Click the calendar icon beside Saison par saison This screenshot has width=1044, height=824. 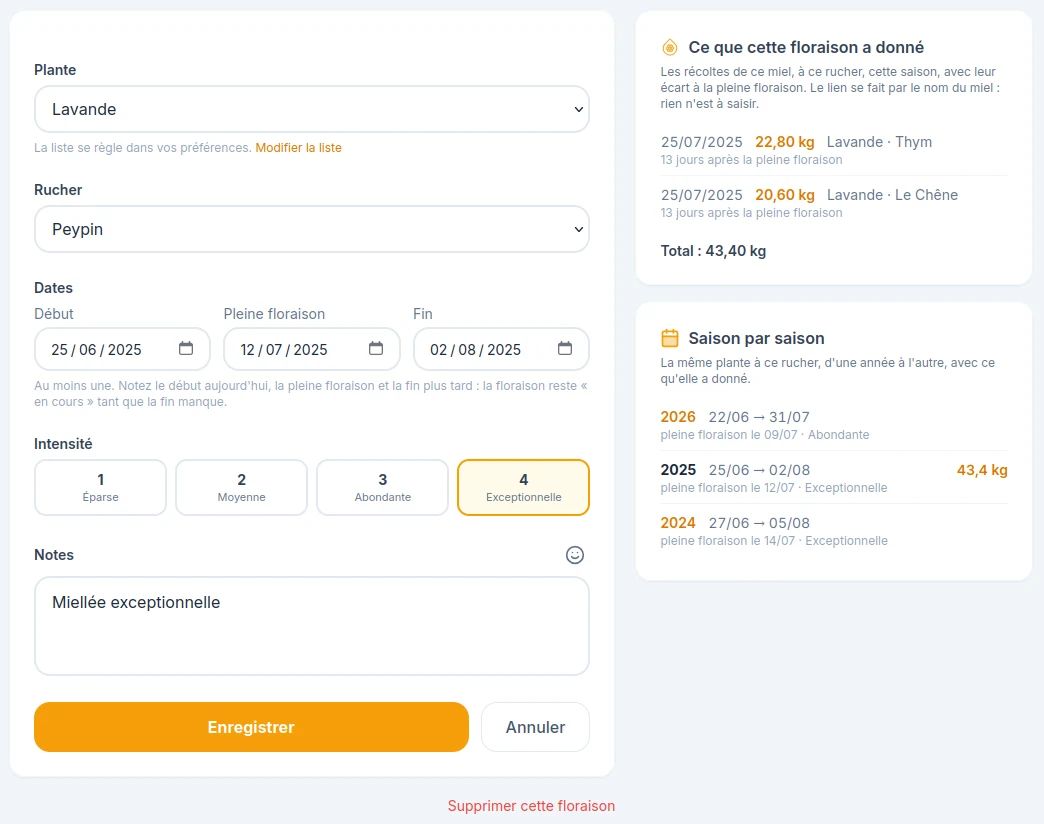point(670,338)
